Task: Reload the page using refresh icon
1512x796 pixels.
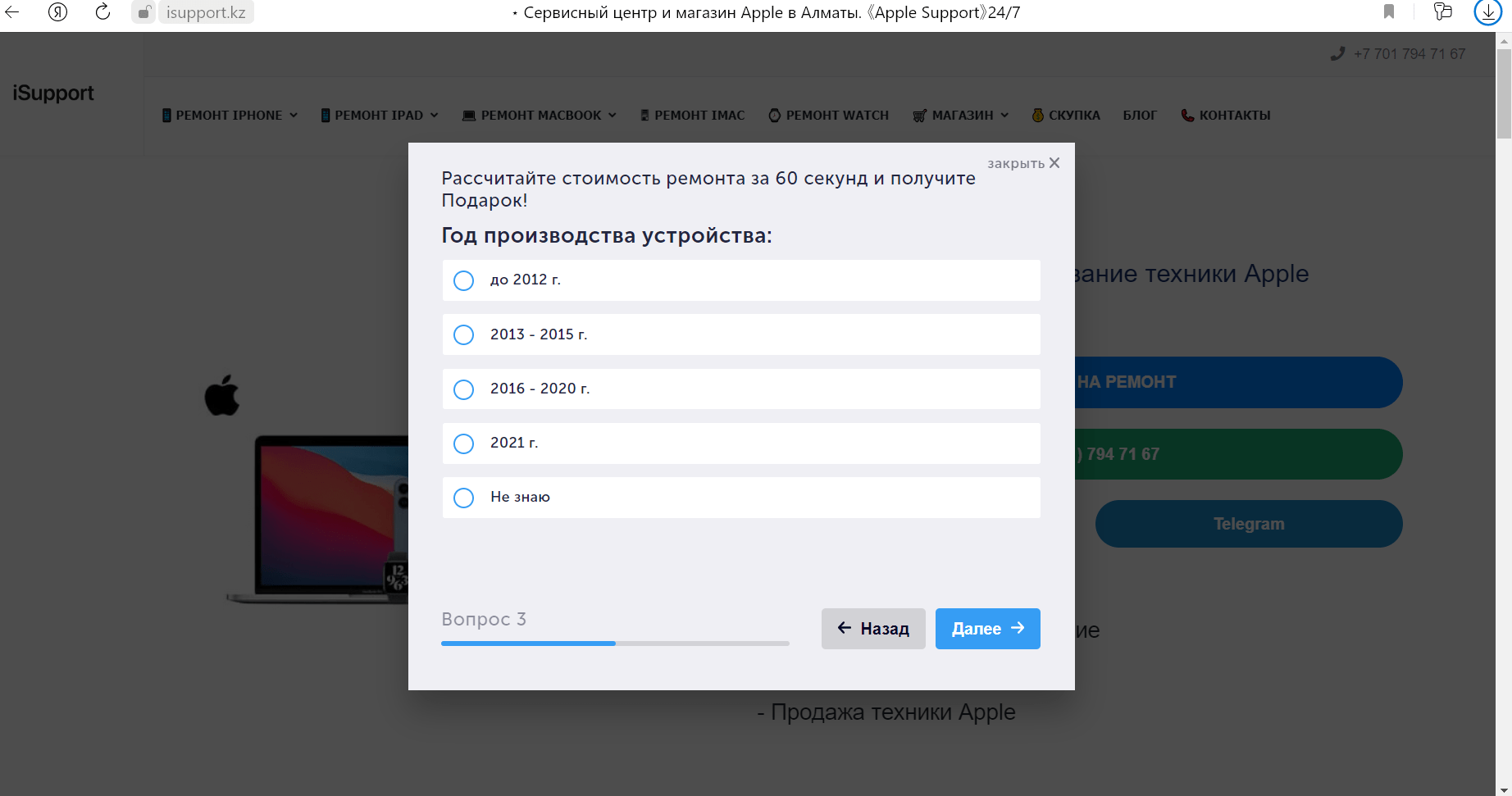Action: [x=102, y=12]
